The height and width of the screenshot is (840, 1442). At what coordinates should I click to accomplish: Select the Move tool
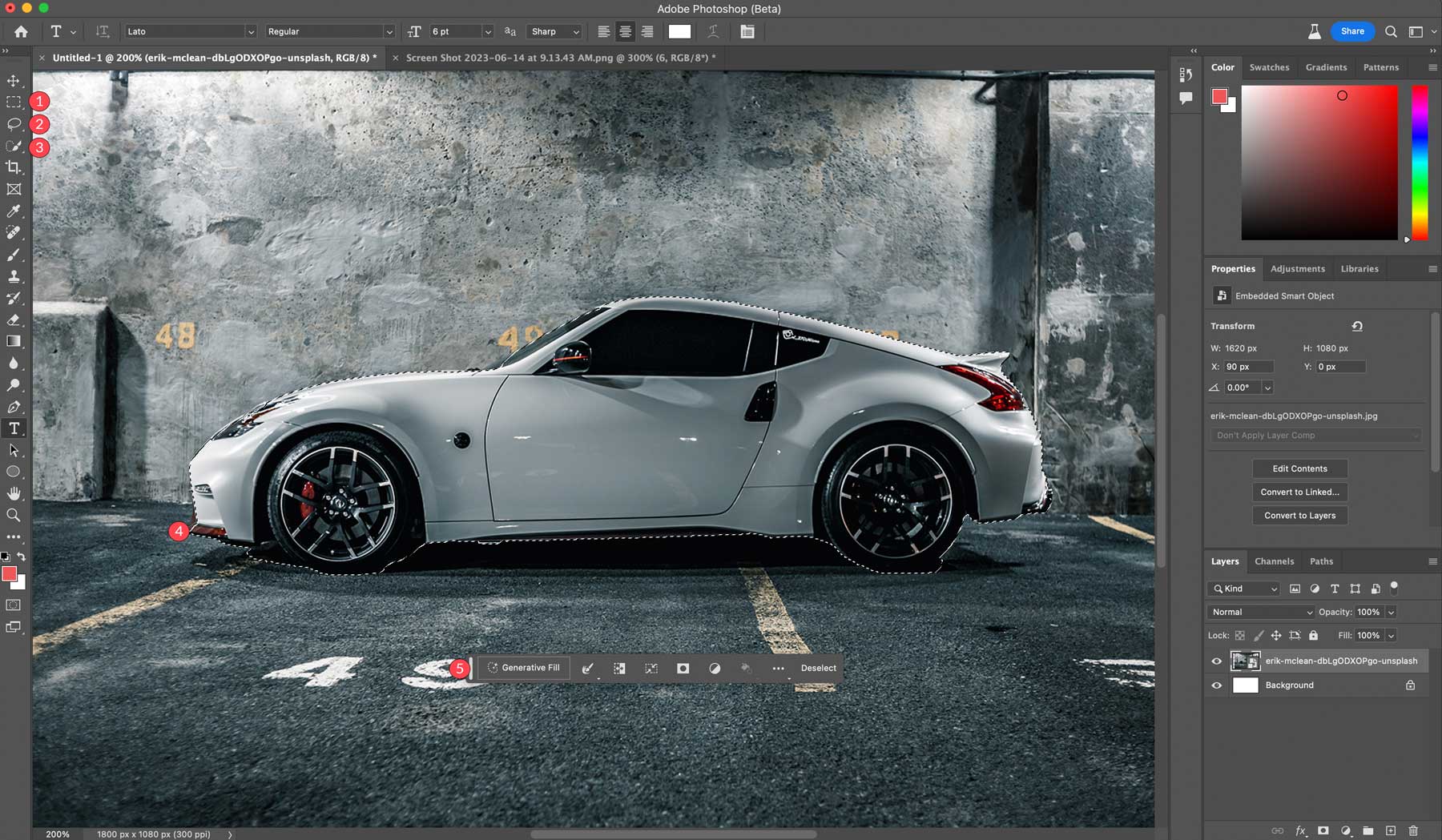(x=14, y=81)
